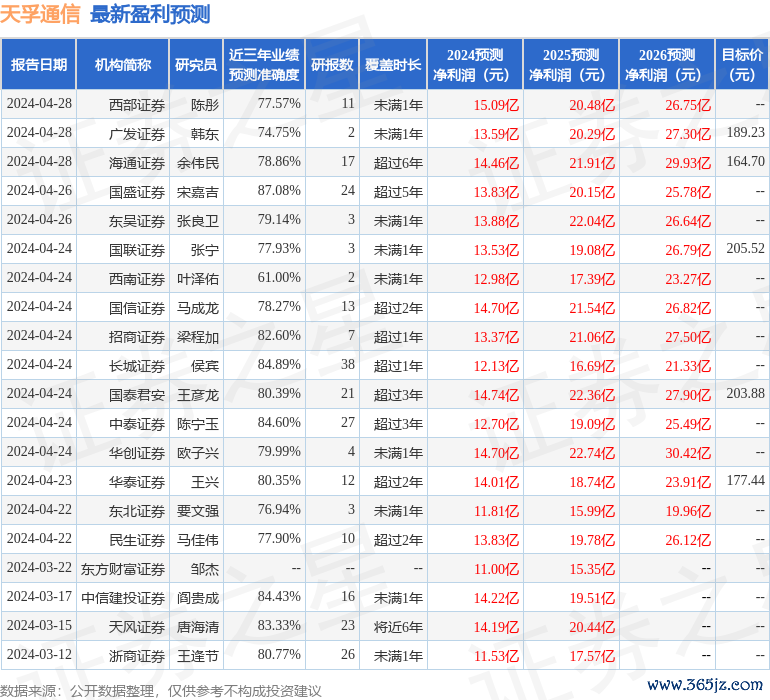This screenshot has height=700, width=770.
Task: Click analyst name 要文强
Action: coord(198,511)
